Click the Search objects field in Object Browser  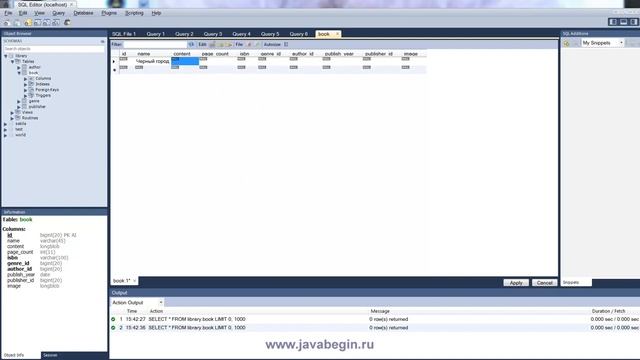[x=54, y=49]
